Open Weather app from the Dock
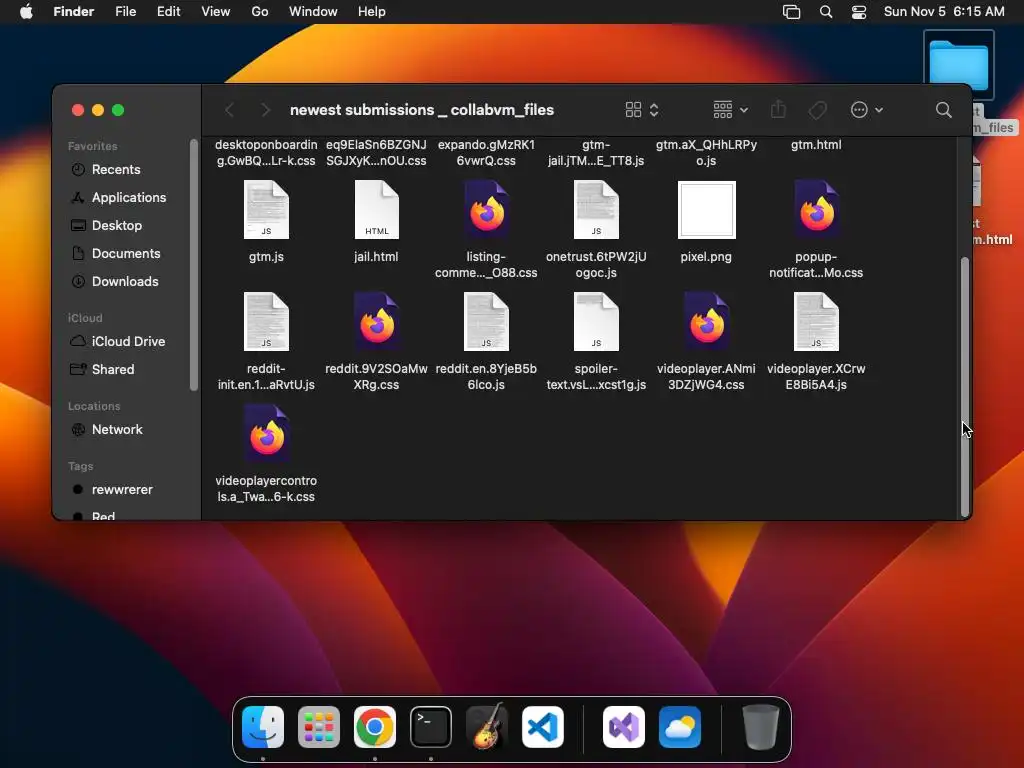Screen dimensions: 1024x768 click(680, 727)
